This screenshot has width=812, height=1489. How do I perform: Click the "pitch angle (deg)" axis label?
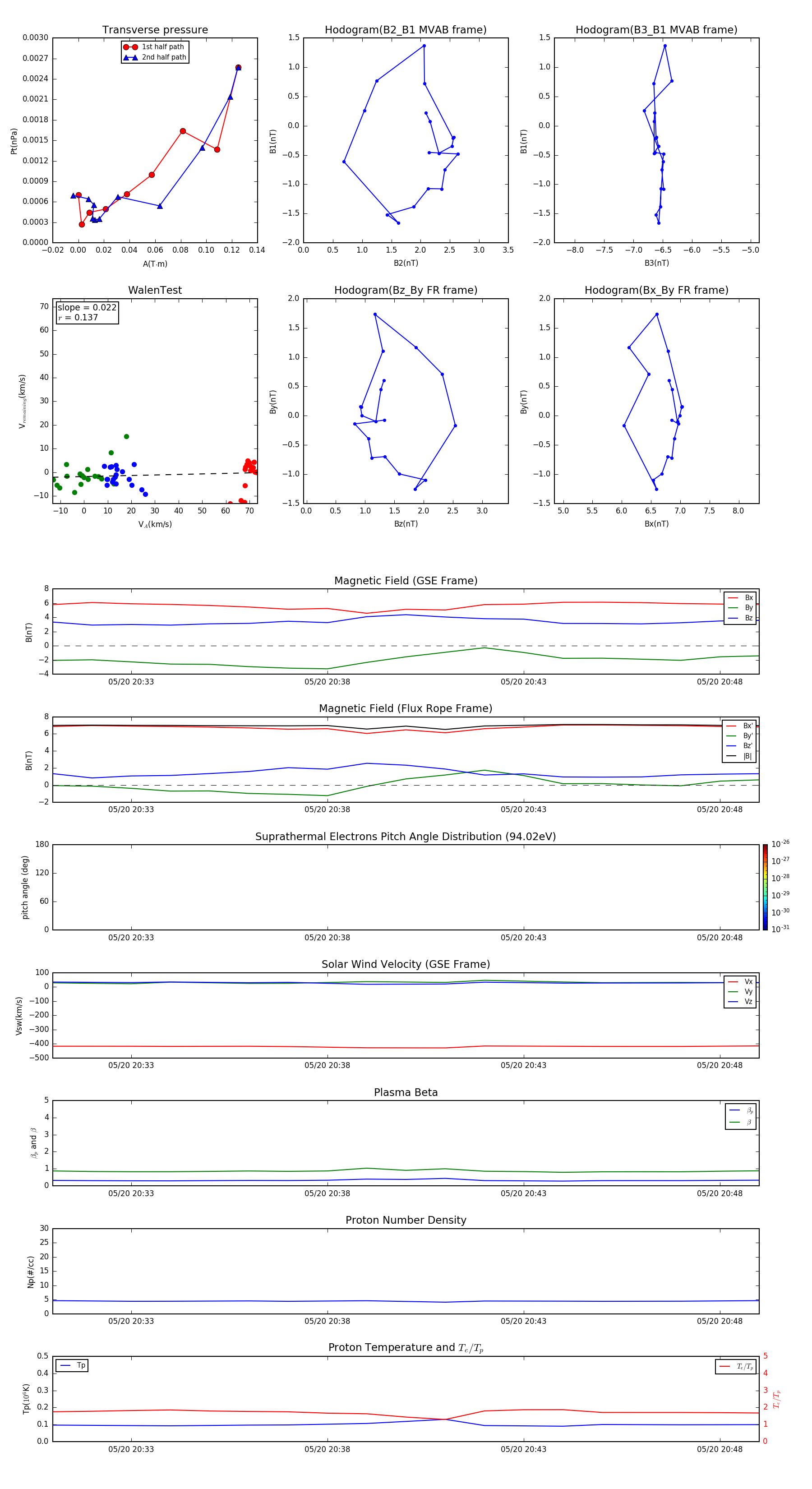coord(25,887)
